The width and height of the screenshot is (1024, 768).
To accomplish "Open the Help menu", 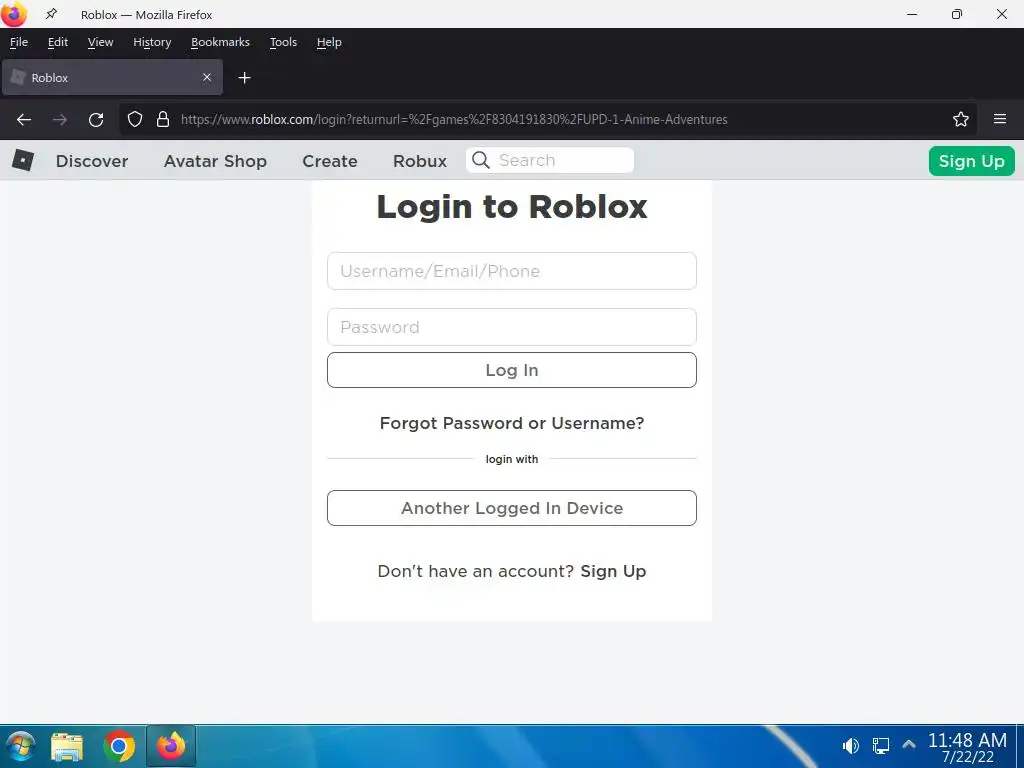I will tap(329, 42).
